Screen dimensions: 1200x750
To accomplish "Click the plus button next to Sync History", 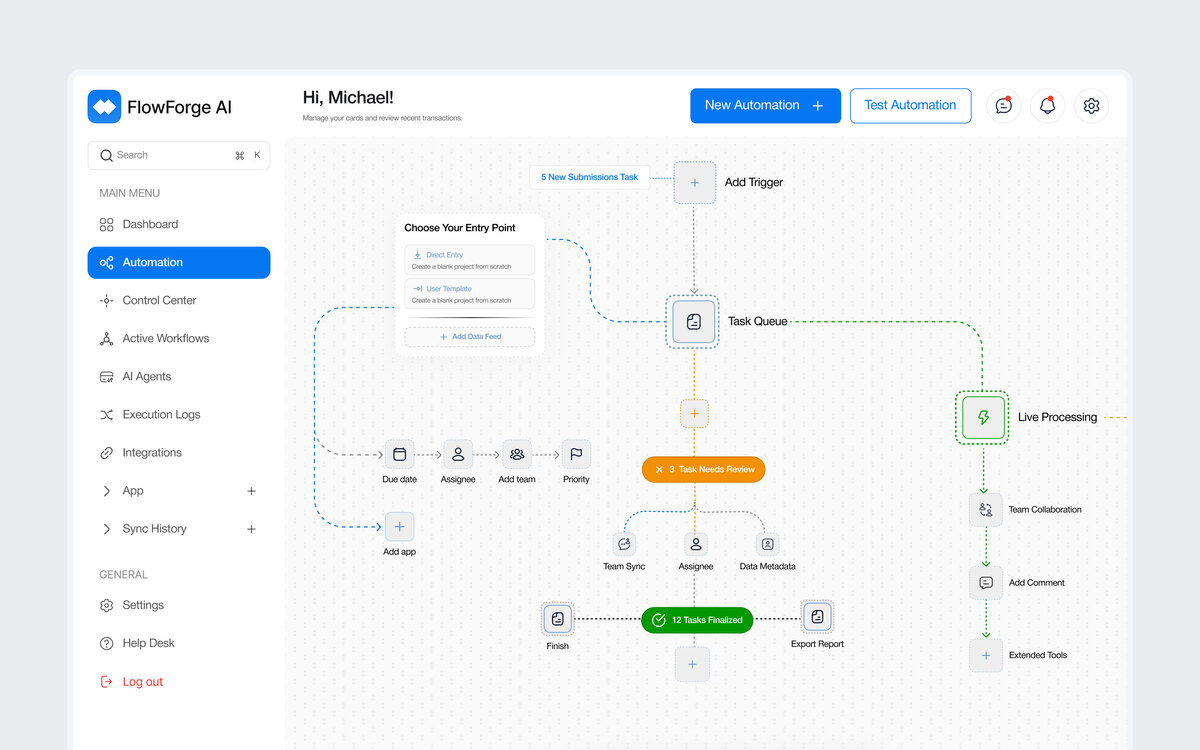I will (251, 529).
